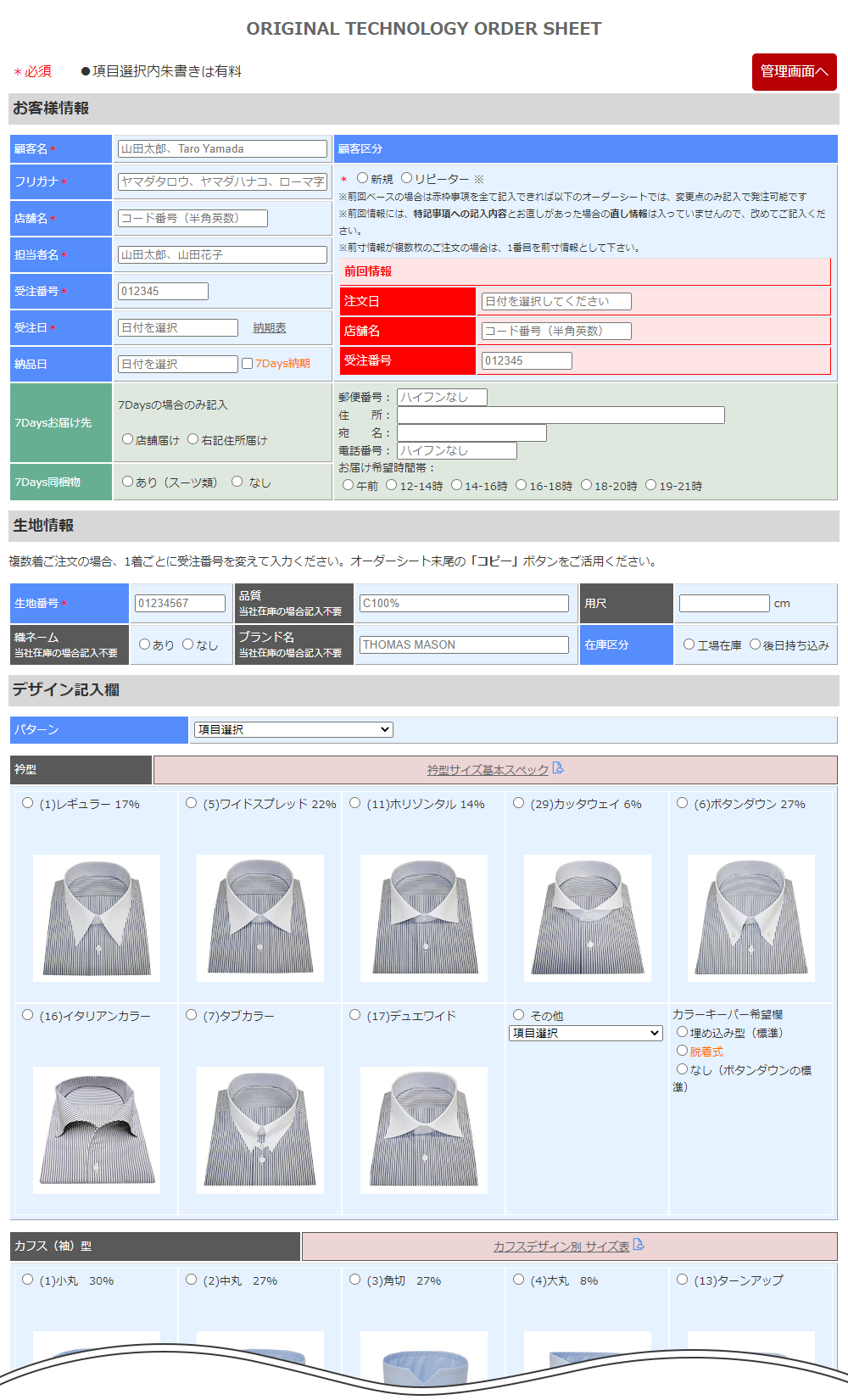Click the regular collar shirt image
The height and width of the screenshot is (1400, 848).
pos(96,918)
